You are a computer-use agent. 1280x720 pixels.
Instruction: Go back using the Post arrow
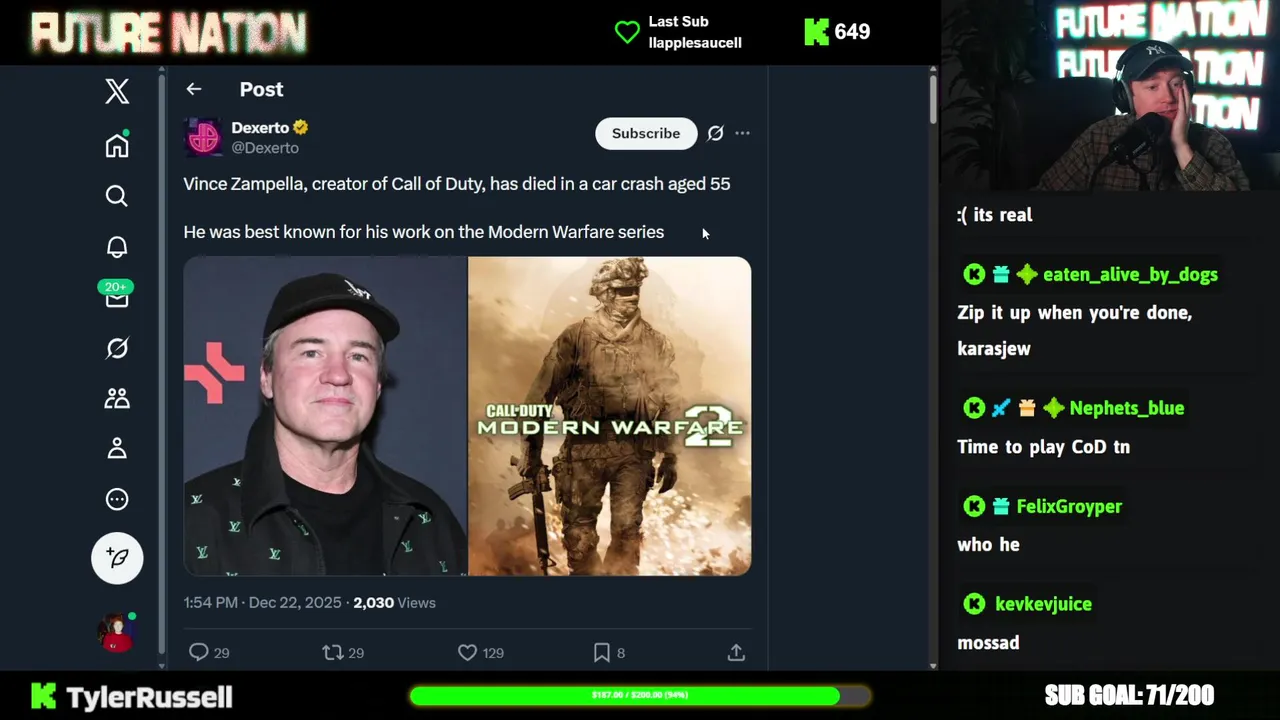[x=194, y=89]
